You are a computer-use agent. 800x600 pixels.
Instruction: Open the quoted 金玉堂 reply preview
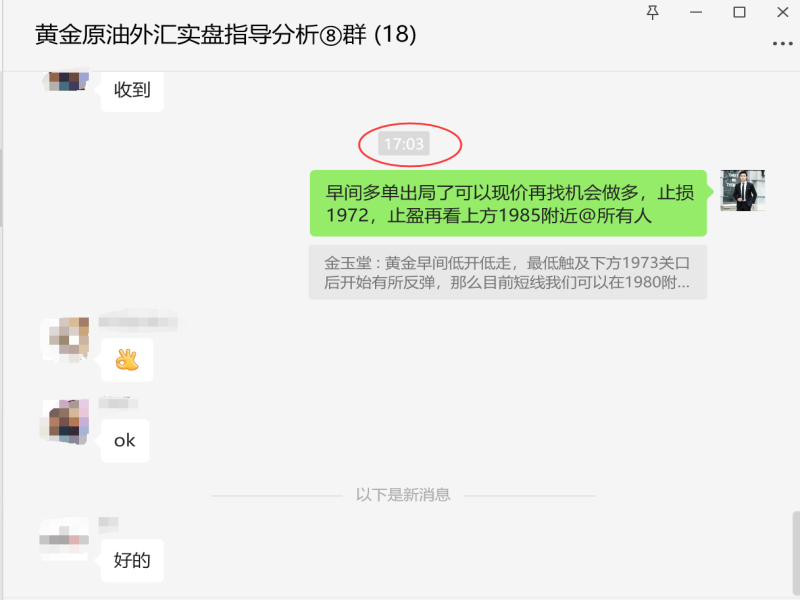508,272
